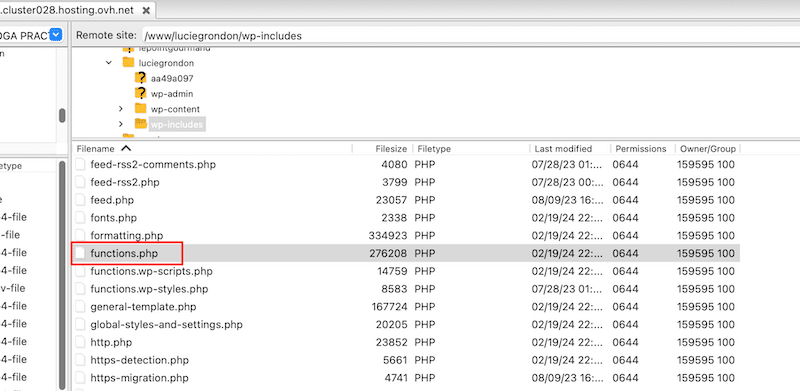
Task: Click the local directory tree scrollbar
Action: [x=62, y=115]
